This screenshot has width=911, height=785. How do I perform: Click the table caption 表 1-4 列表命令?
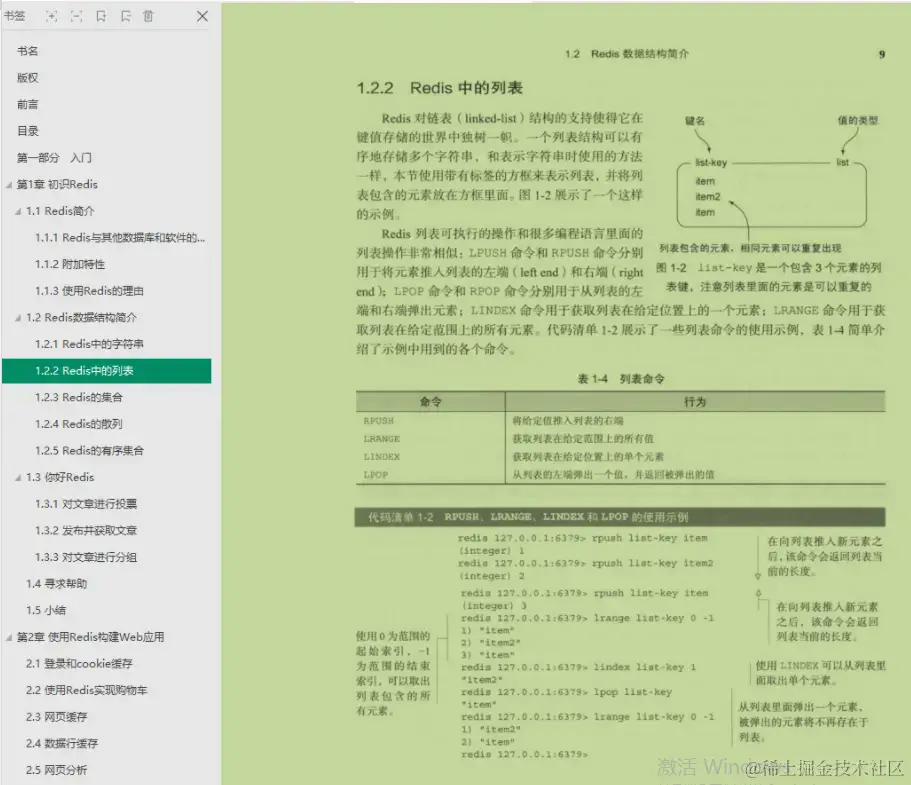621,379
